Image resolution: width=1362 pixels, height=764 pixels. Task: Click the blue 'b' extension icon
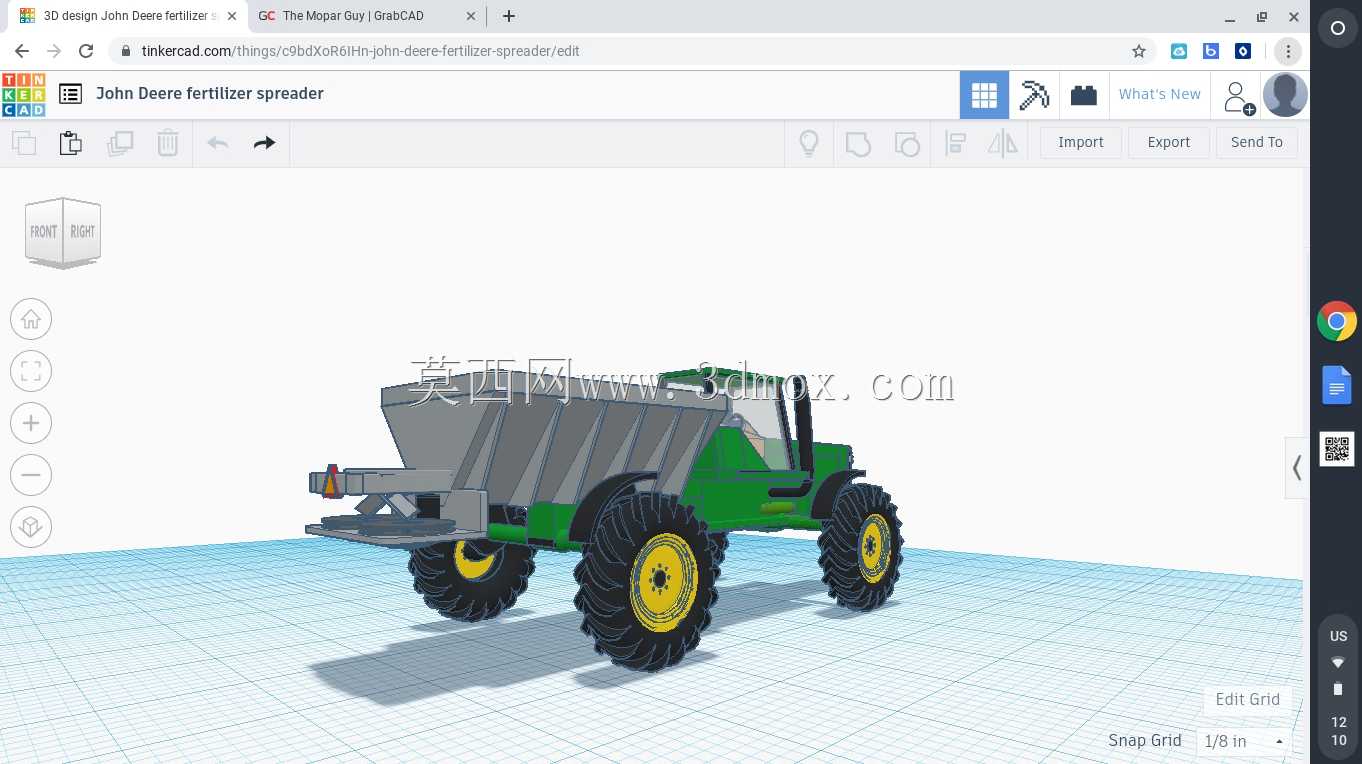point(1211,51)
